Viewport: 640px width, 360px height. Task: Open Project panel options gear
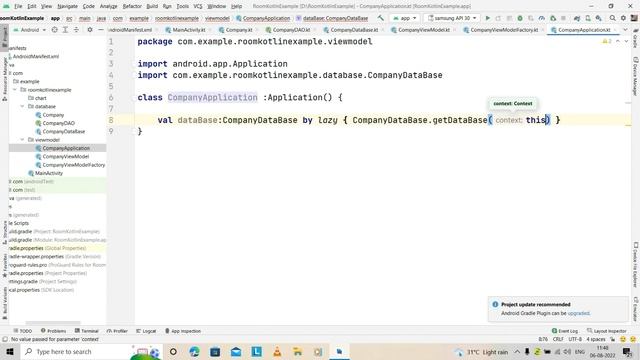click(x=90, y=30)
